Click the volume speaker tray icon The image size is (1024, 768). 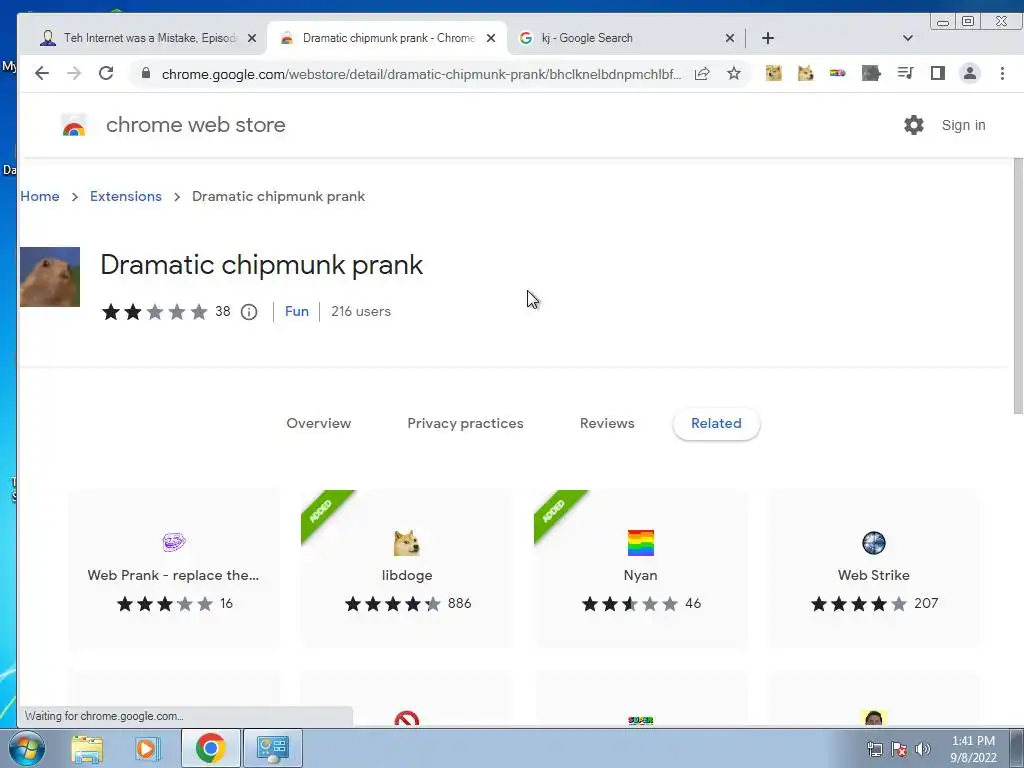tap(923, 749)
